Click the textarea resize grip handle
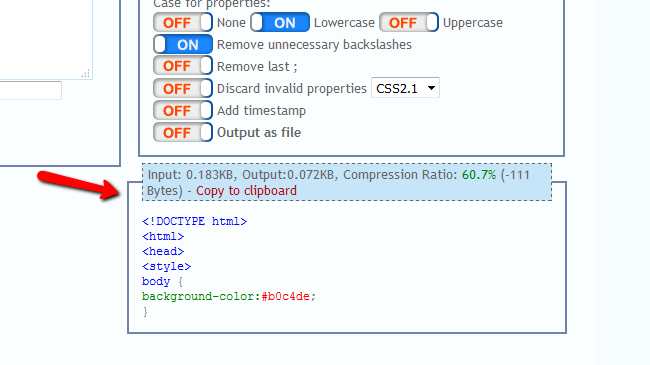650x365 pixels. click(x=85, y=73)
